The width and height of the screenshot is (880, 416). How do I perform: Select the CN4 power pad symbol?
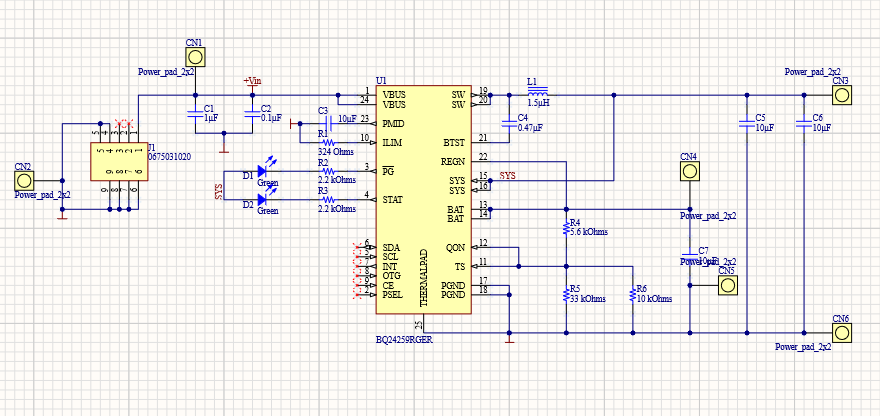[690, 171]
